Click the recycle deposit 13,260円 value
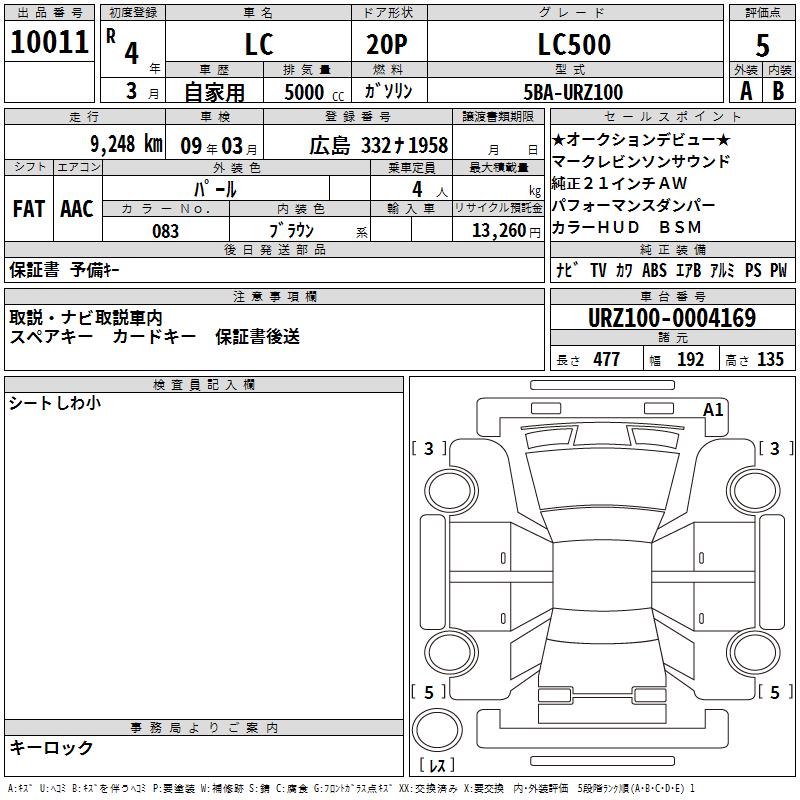 (506, 230)
